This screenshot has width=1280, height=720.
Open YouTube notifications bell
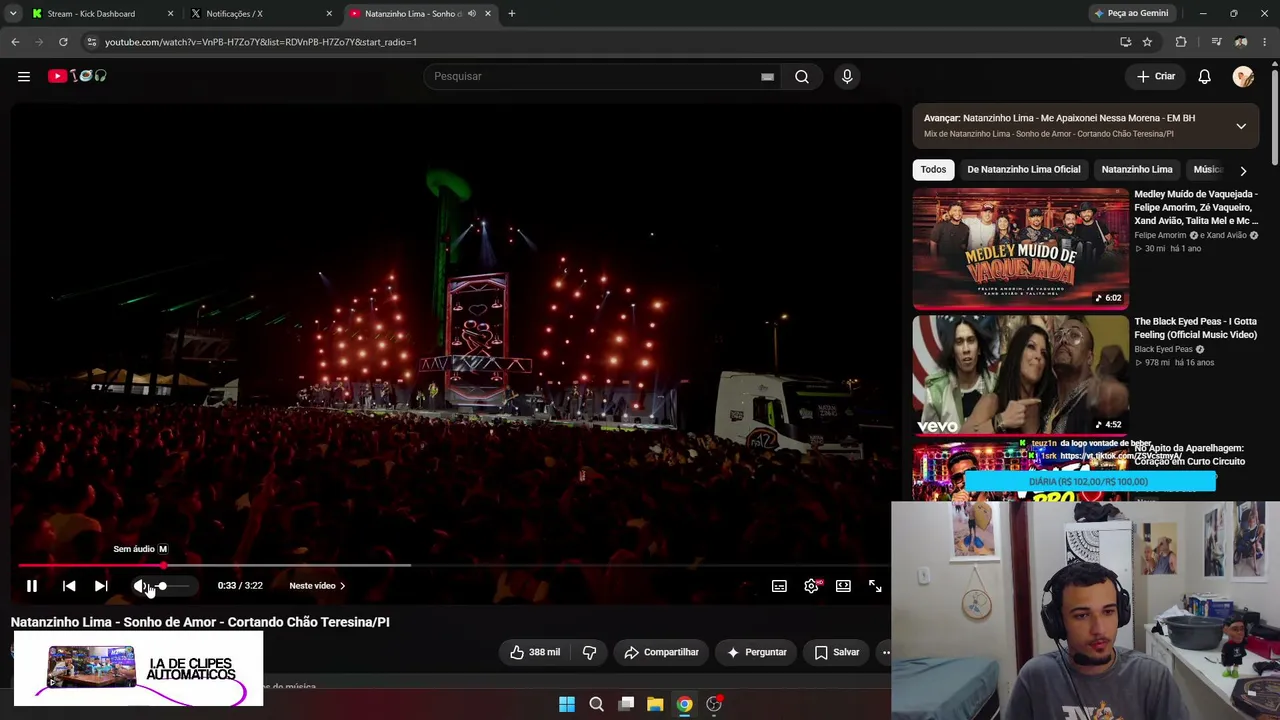pos(1205,76)
